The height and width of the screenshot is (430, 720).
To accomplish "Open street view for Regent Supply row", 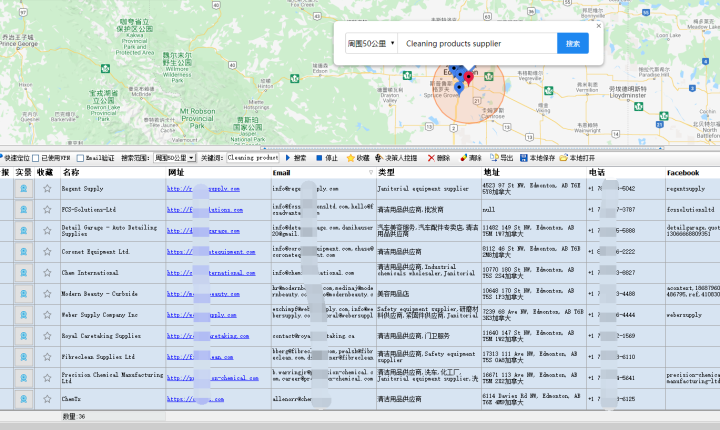I will tap(23, 189).
